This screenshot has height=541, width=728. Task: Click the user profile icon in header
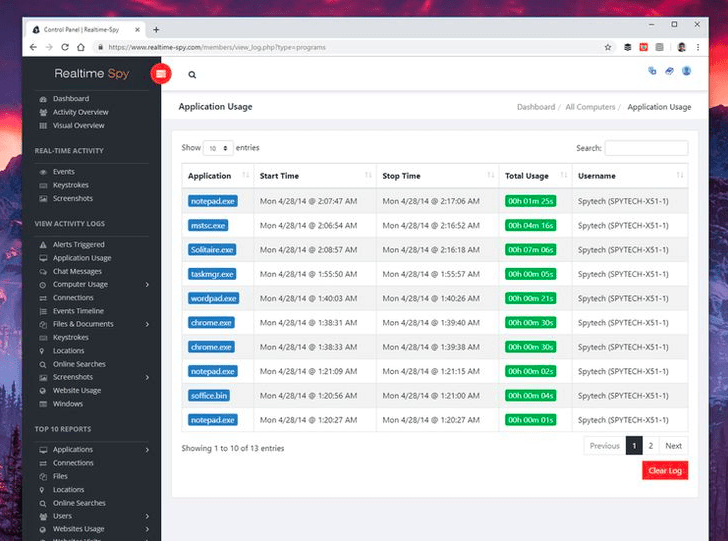tap(686, 71)
